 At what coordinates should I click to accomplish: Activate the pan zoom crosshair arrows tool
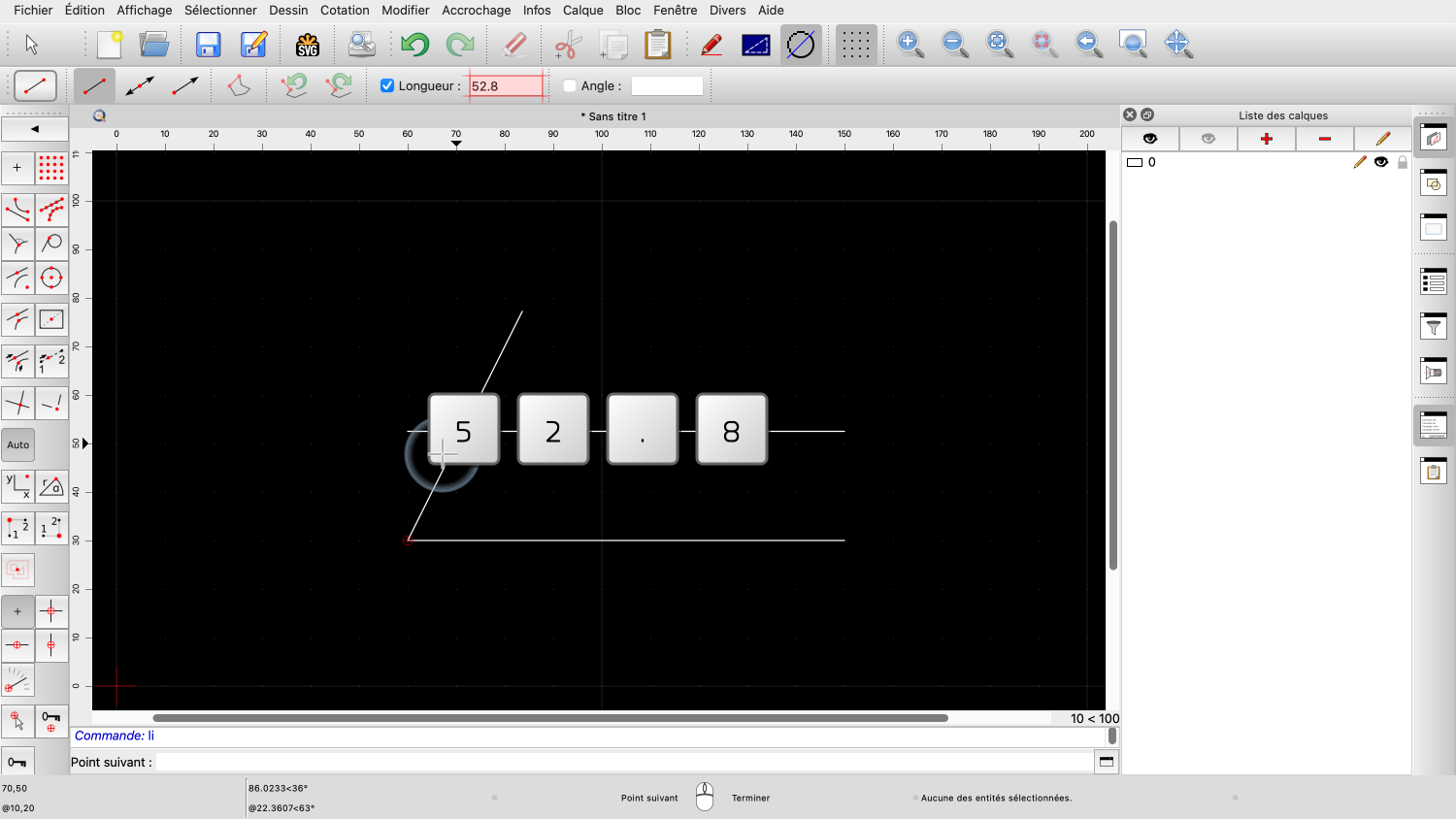pyautogui.click(x=1177, y=44)
